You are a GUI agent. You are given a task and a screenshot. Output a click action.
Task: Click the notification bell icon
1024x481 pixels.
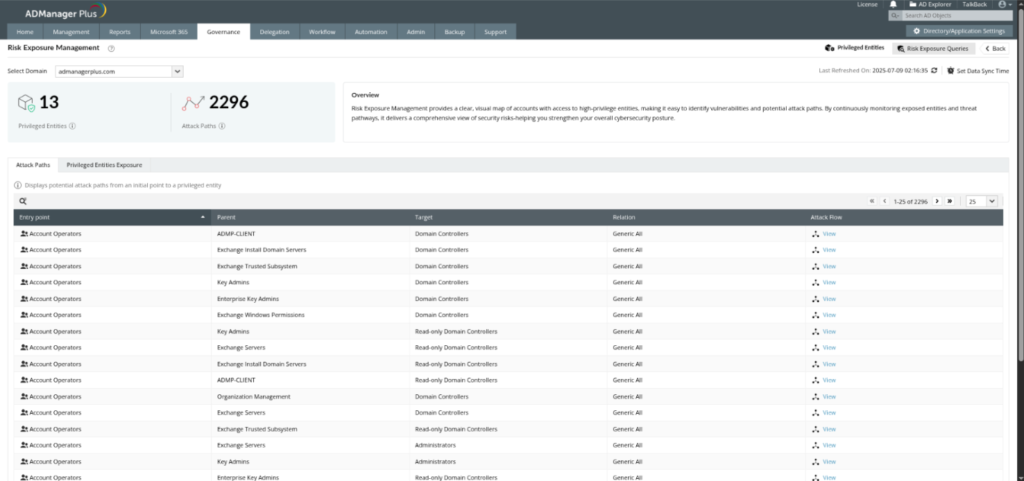tap(893, 4)
